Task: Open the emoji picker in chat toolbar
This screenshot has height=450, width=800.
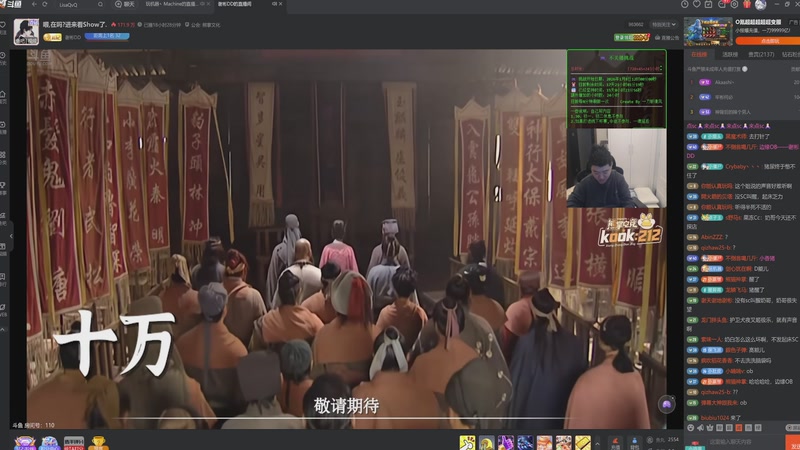Action: point(691,428)
